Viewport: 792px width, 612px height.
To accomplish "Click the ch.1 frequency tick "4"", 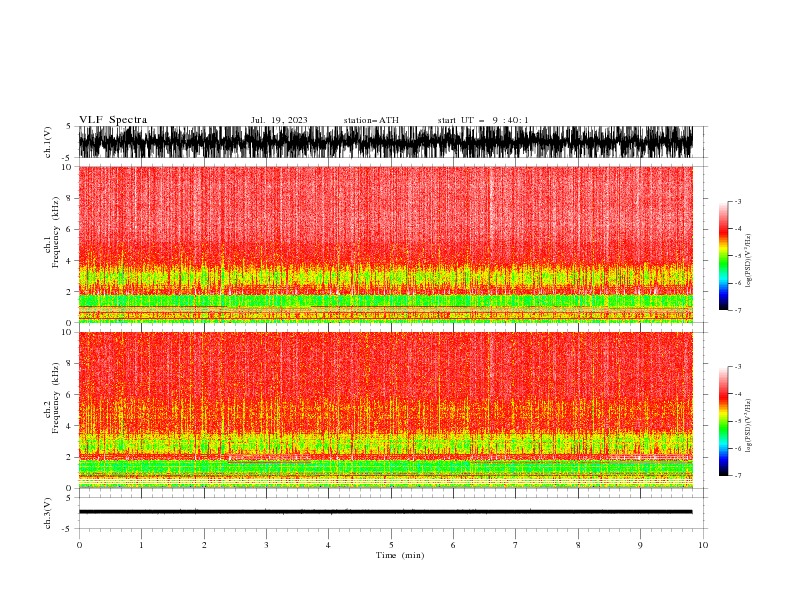I will click(x=68, y=261).
